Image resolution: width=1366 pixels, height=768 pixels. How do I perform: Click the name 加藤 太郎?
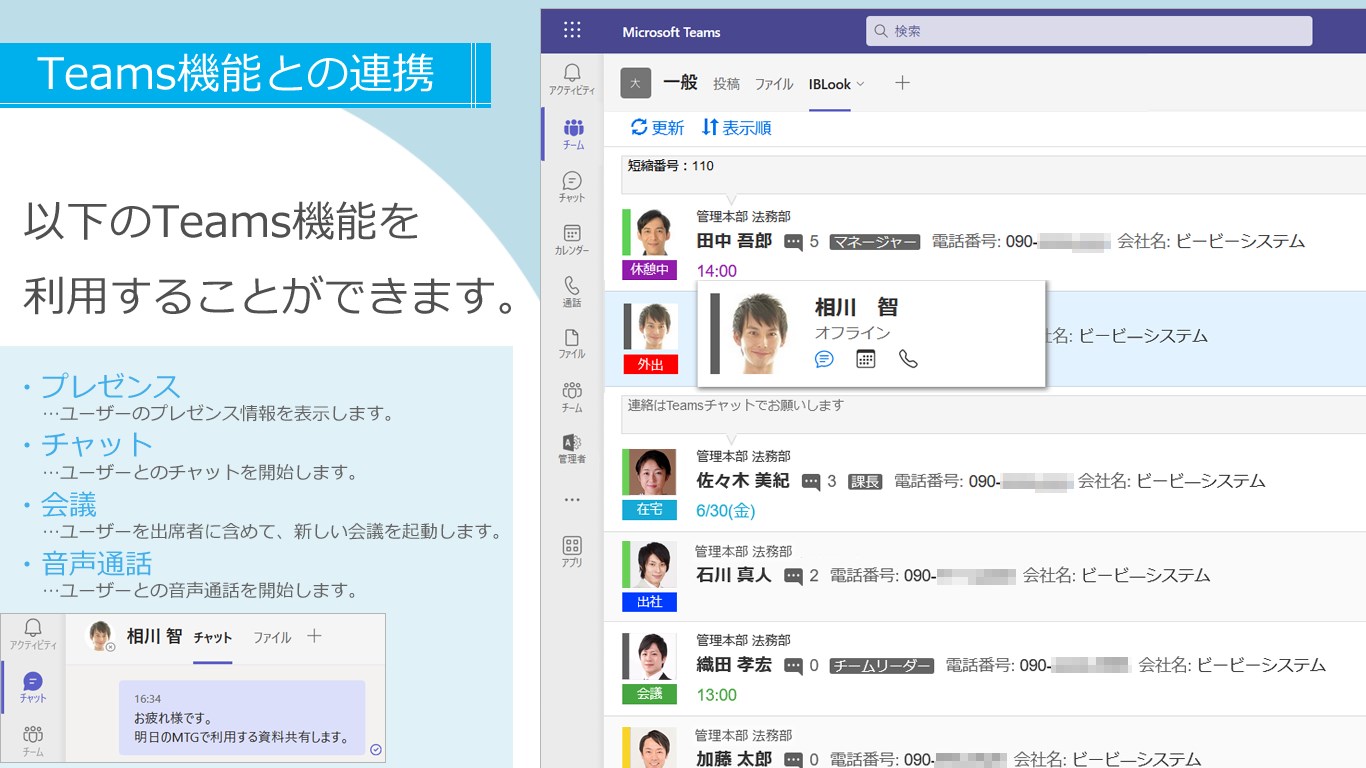click(734, 758)
